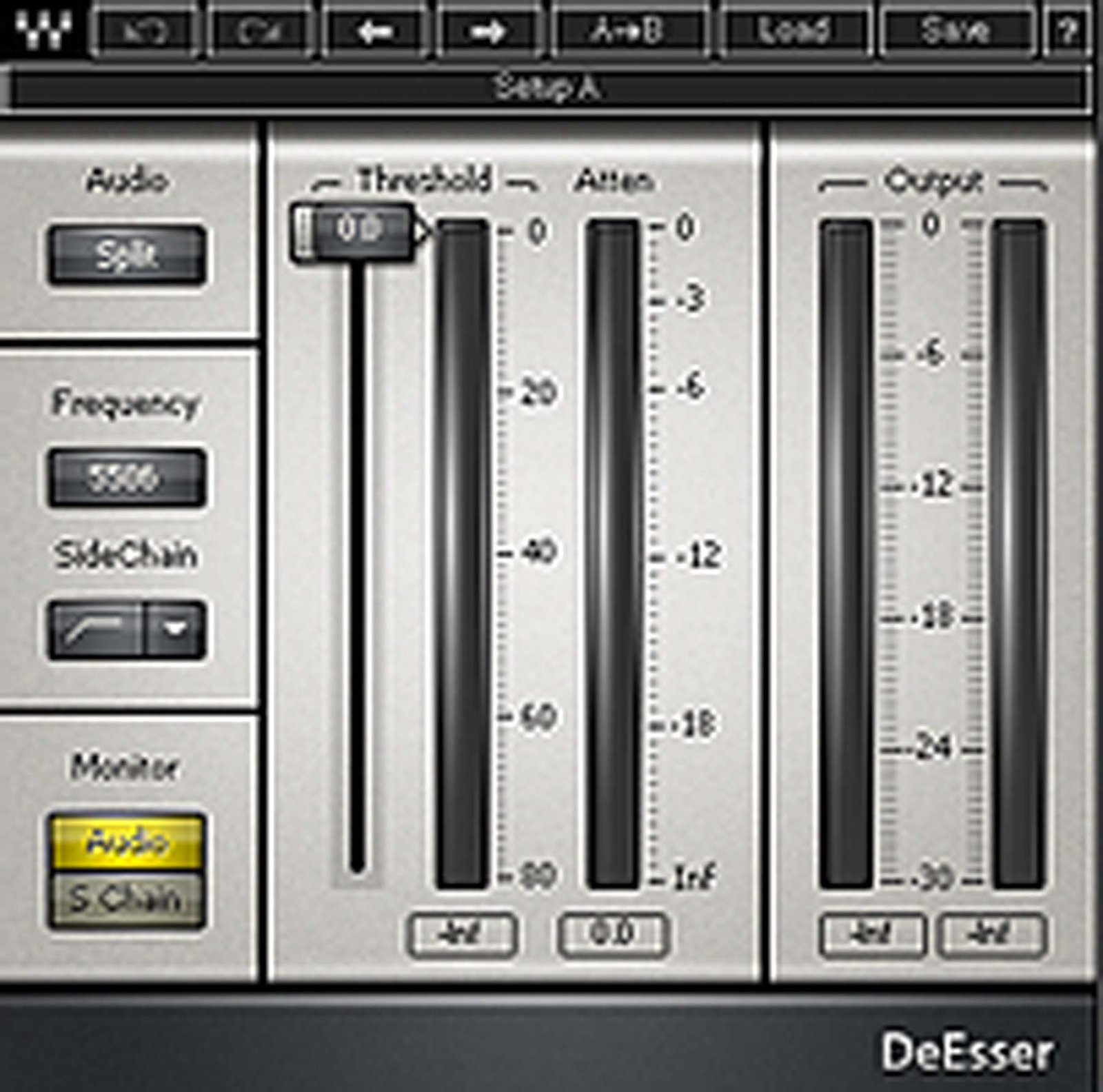The width and height of the screenshot is (1103, 1092).
Task: Reset the Atten 0.0 peak readout
Action: (x=613, y=934)
